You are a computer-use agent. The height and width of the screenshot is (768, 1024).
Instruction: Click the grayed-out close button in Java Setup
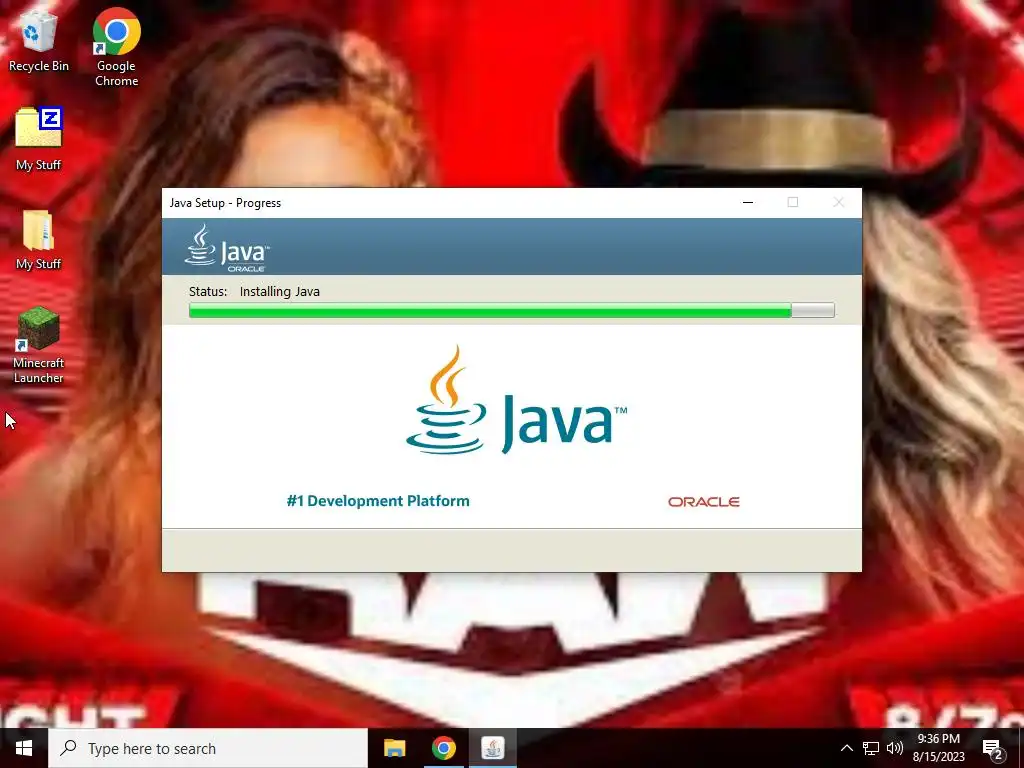[839, 202]
